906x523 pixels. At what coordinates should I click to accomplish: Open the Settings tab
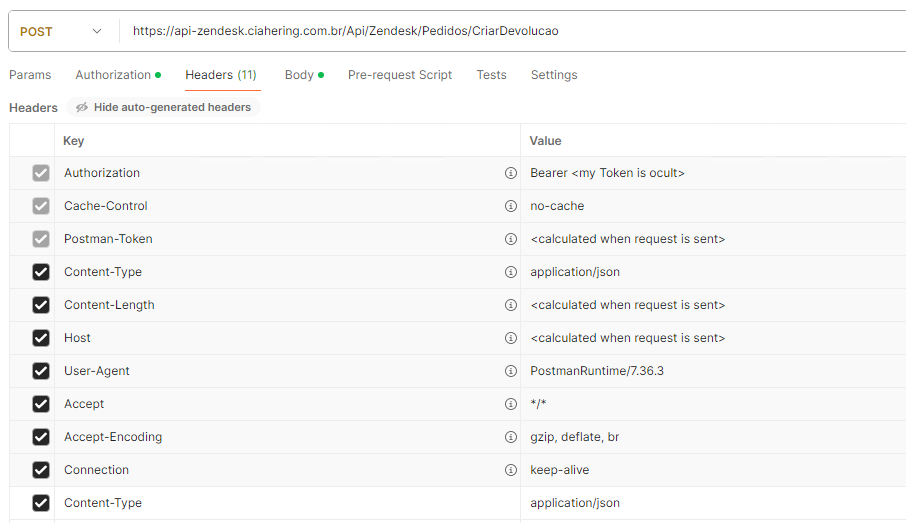(x=554, y=75)
